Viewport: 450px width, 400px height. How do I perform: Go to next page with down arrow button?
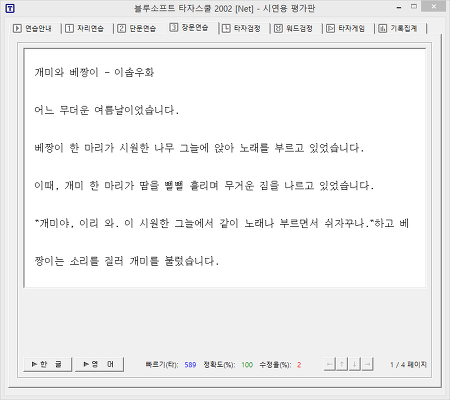coord(355,364)
